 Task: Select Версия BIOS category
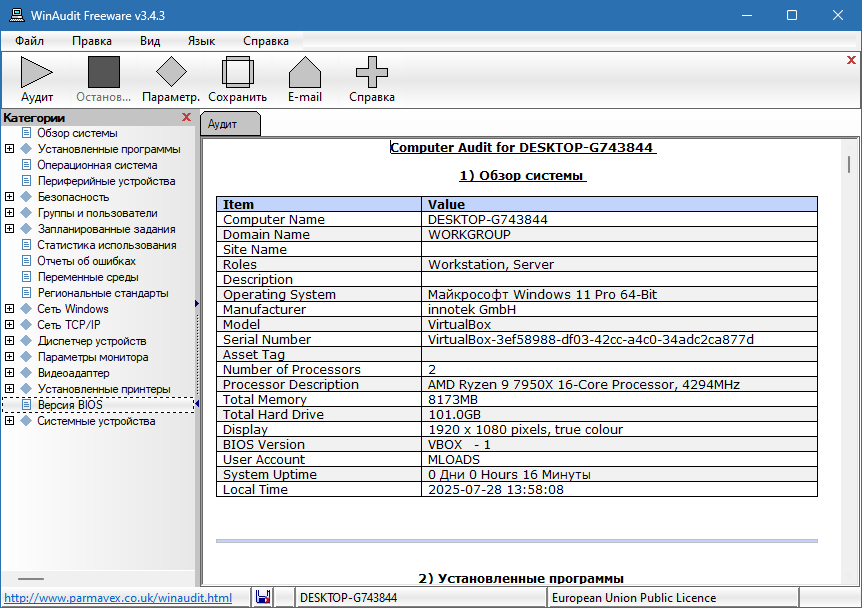pos(70,405)
